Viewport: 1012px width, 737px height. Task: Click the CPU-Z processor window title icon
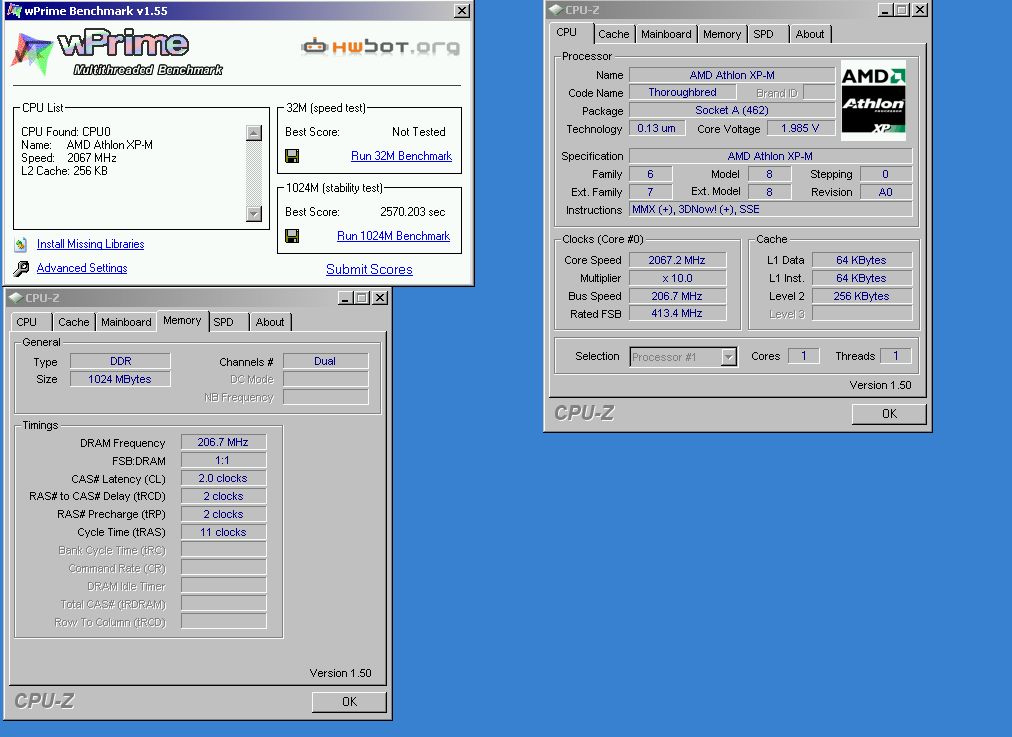coord(555,10)
